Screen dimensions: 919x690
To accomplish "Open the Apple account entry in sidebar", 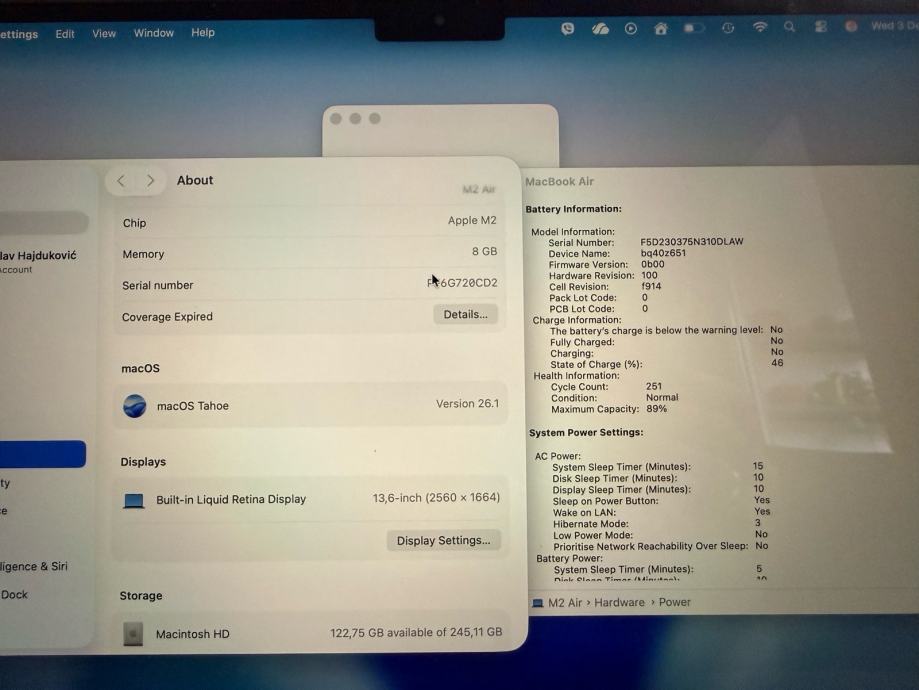I will pos(38,261).
